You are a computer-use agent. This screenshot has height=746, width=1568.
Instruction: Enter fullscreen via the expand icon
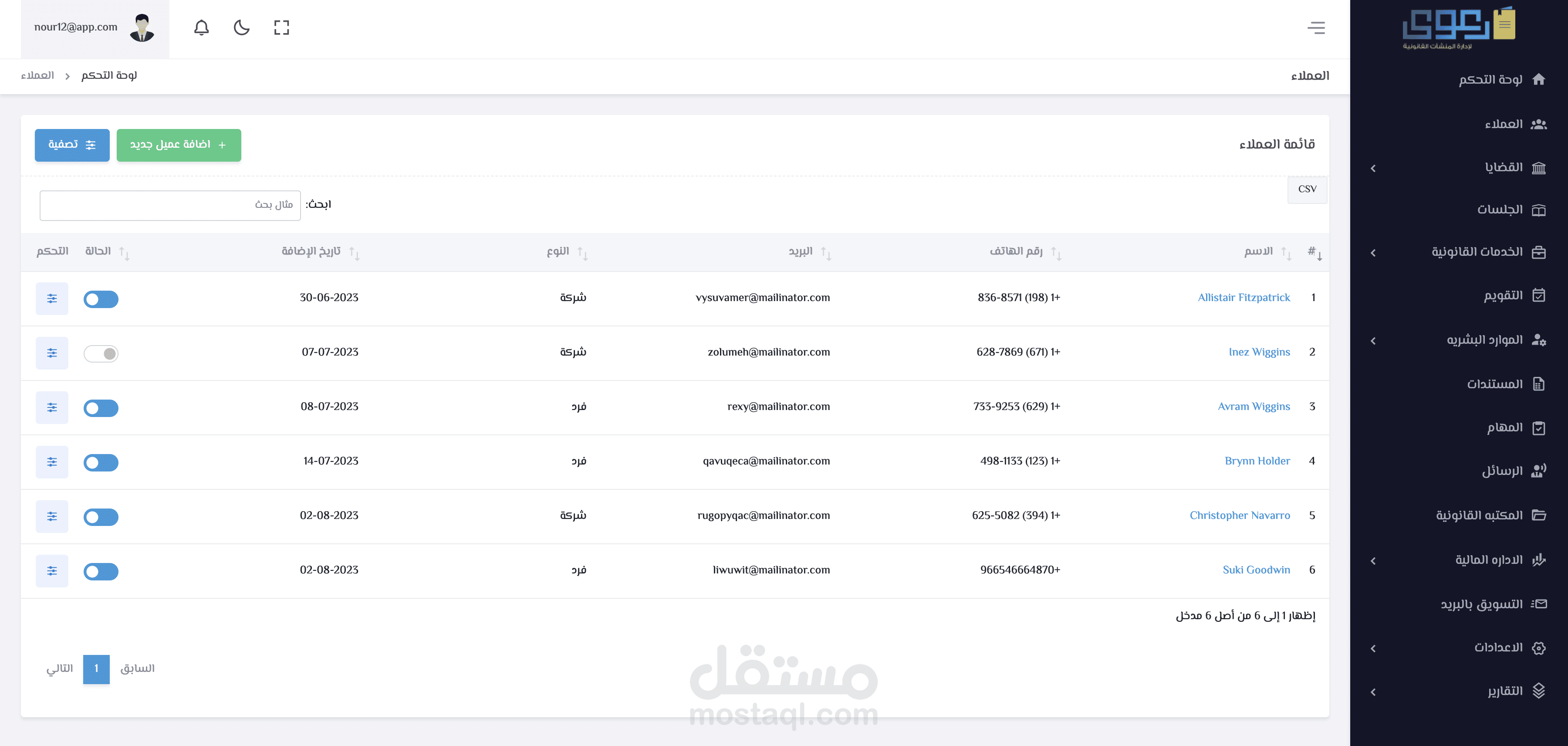[281, 27]
